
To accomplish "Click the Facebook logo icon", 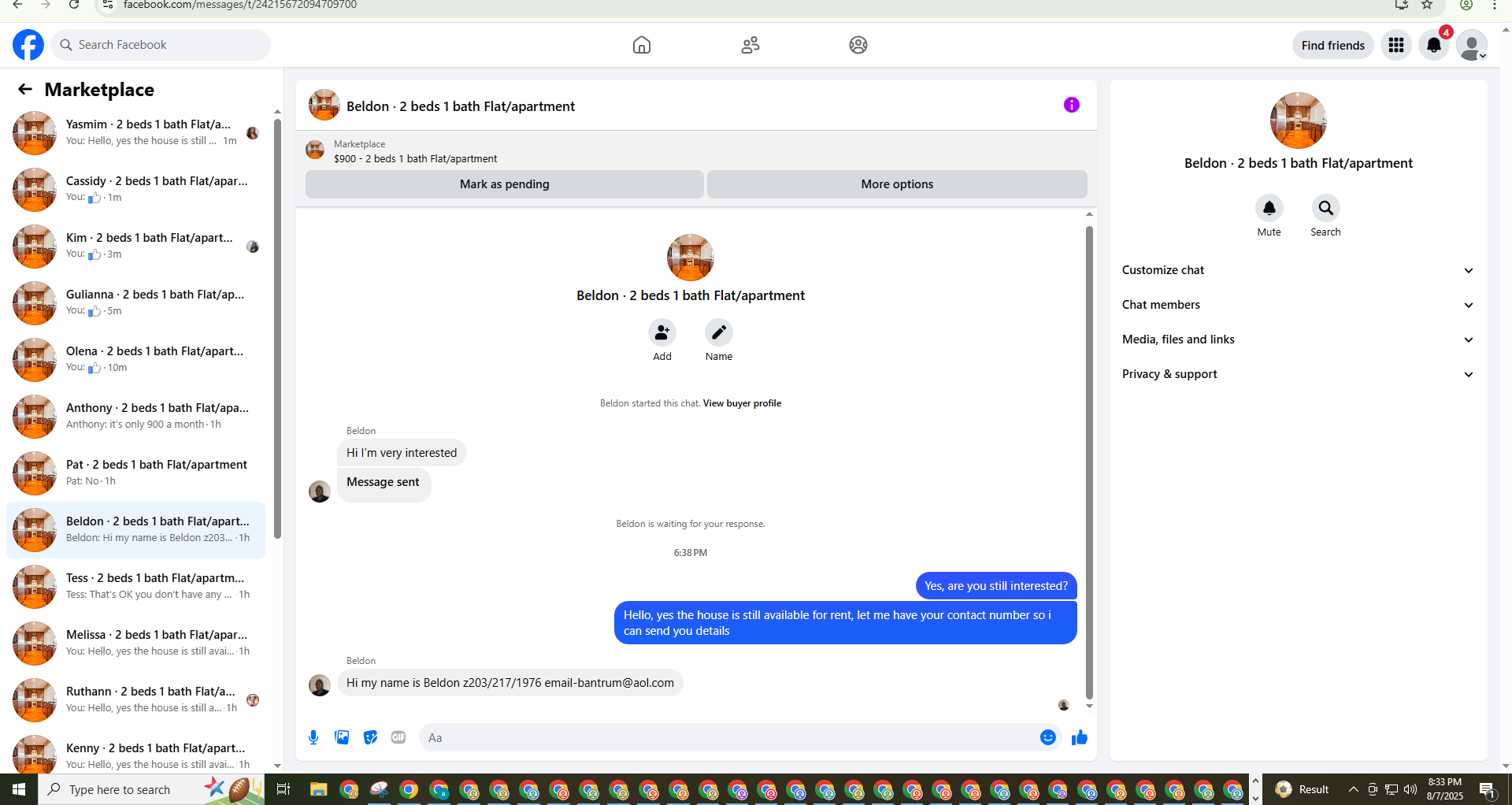I will tap(28, 45).
